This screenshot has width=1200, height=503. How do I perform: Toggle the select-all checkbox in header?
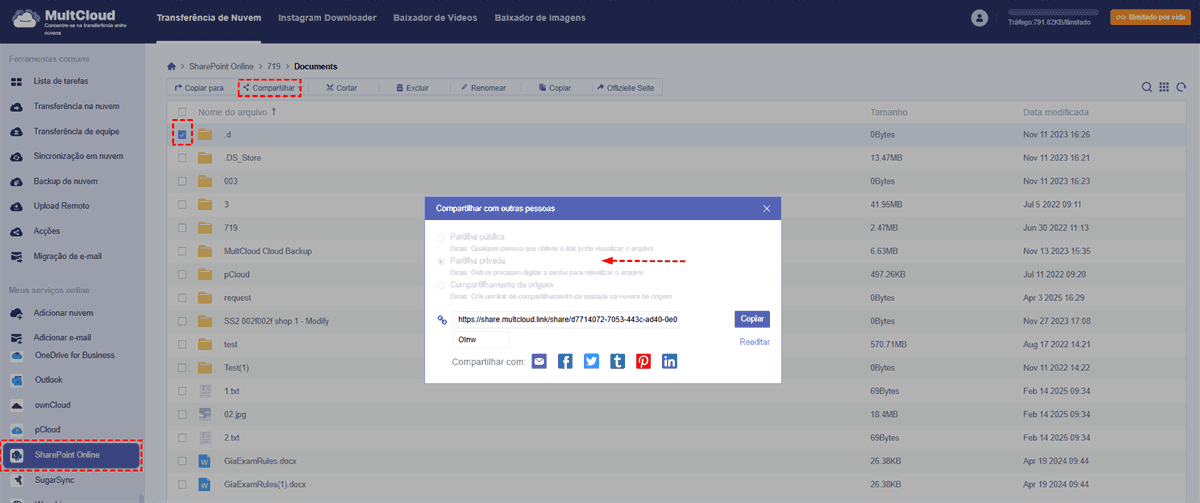pyautogui.click(x=181, y=112)
